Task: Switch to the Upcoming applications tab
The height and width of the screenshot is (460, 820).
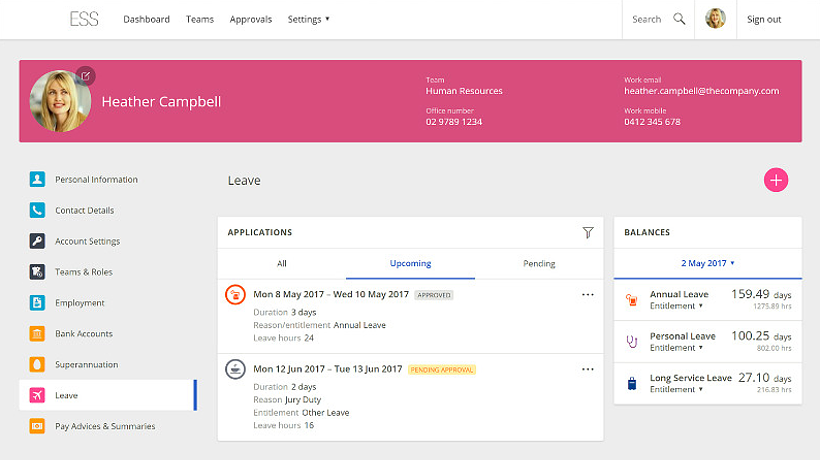Action: (x=411, y=263)
